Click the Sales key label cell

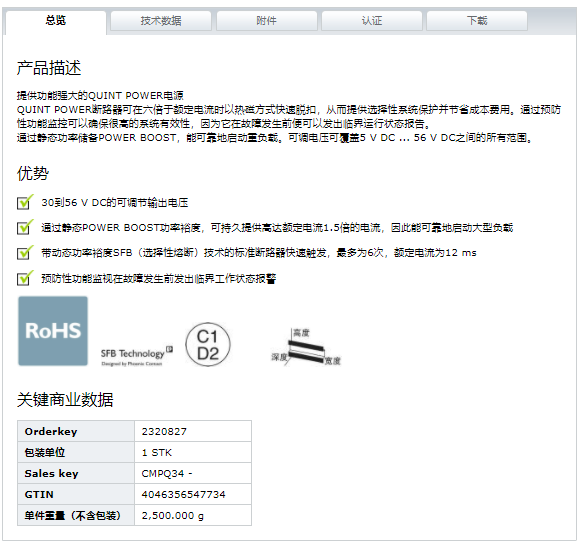[76, 473]
